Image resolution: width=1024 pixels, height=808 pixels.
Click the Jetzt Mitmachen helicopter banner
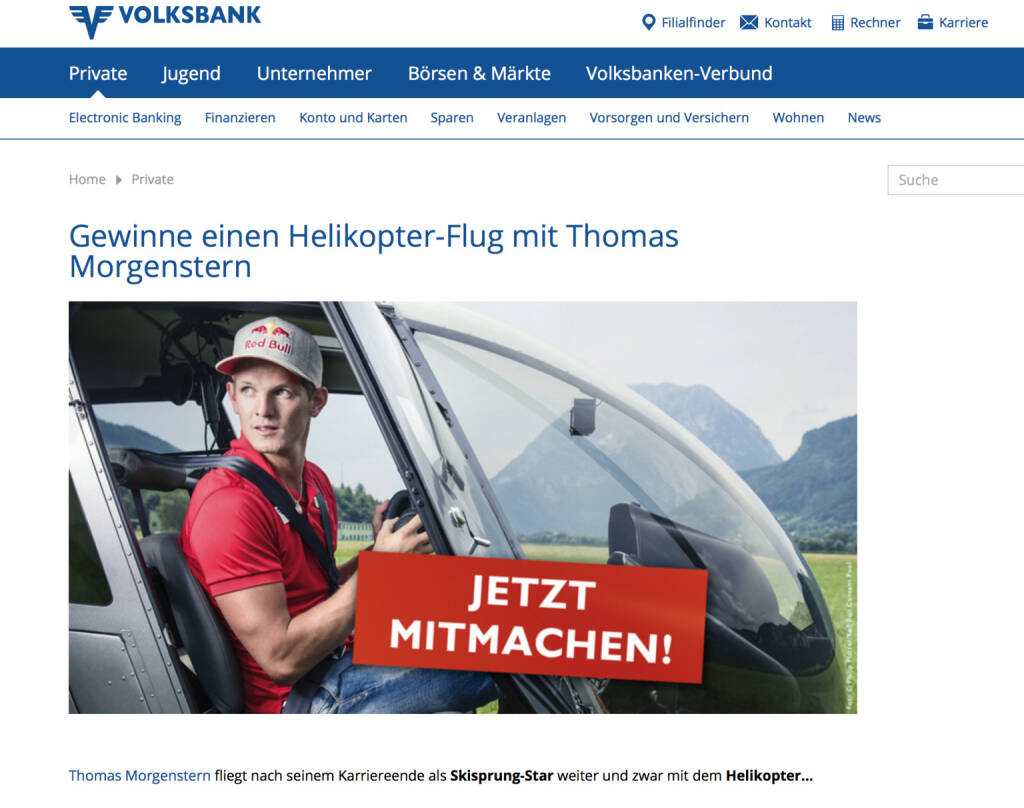click(x=463, y=507)
